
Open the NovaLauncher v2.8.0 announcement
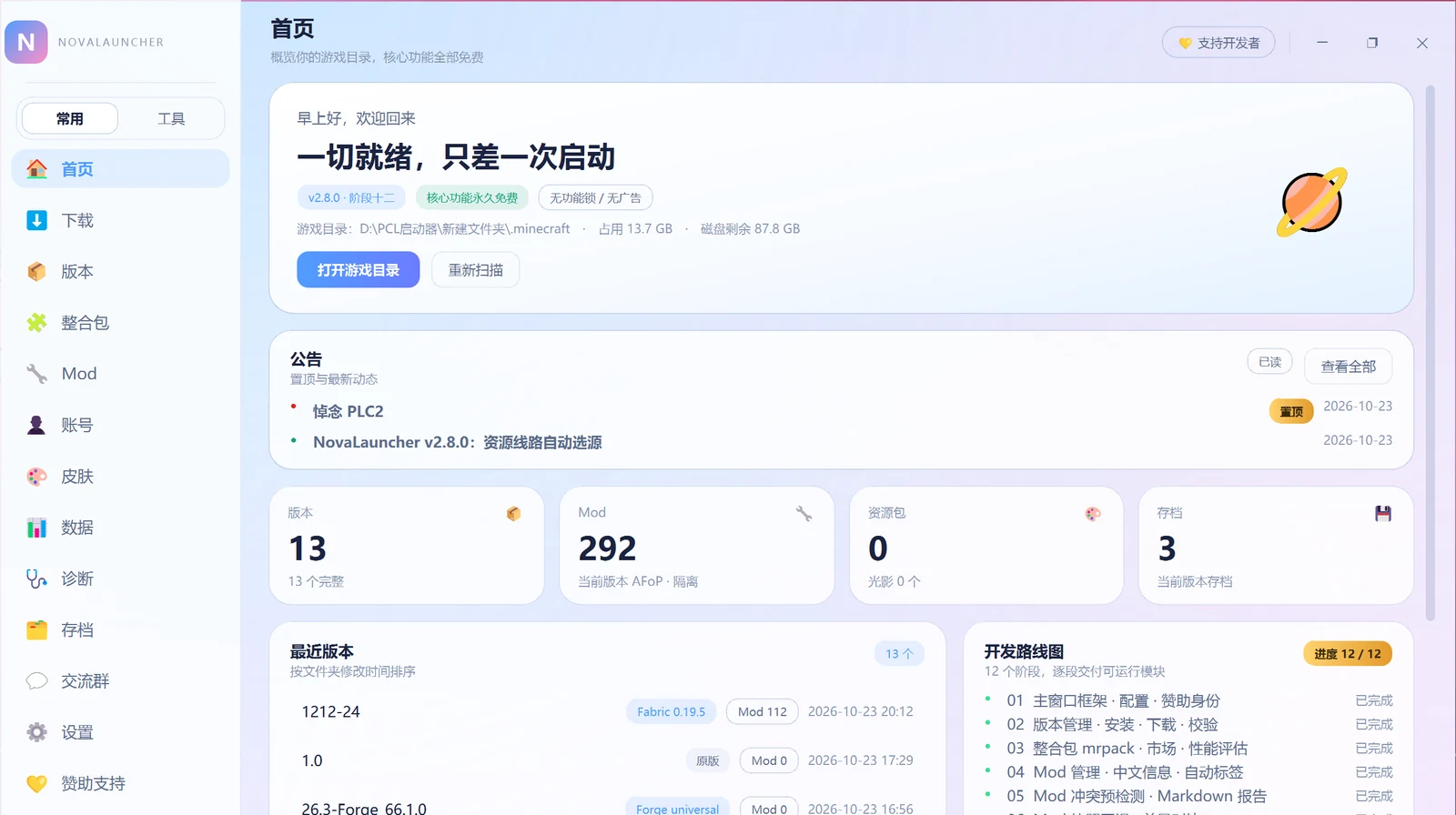(x=458, y=442)
